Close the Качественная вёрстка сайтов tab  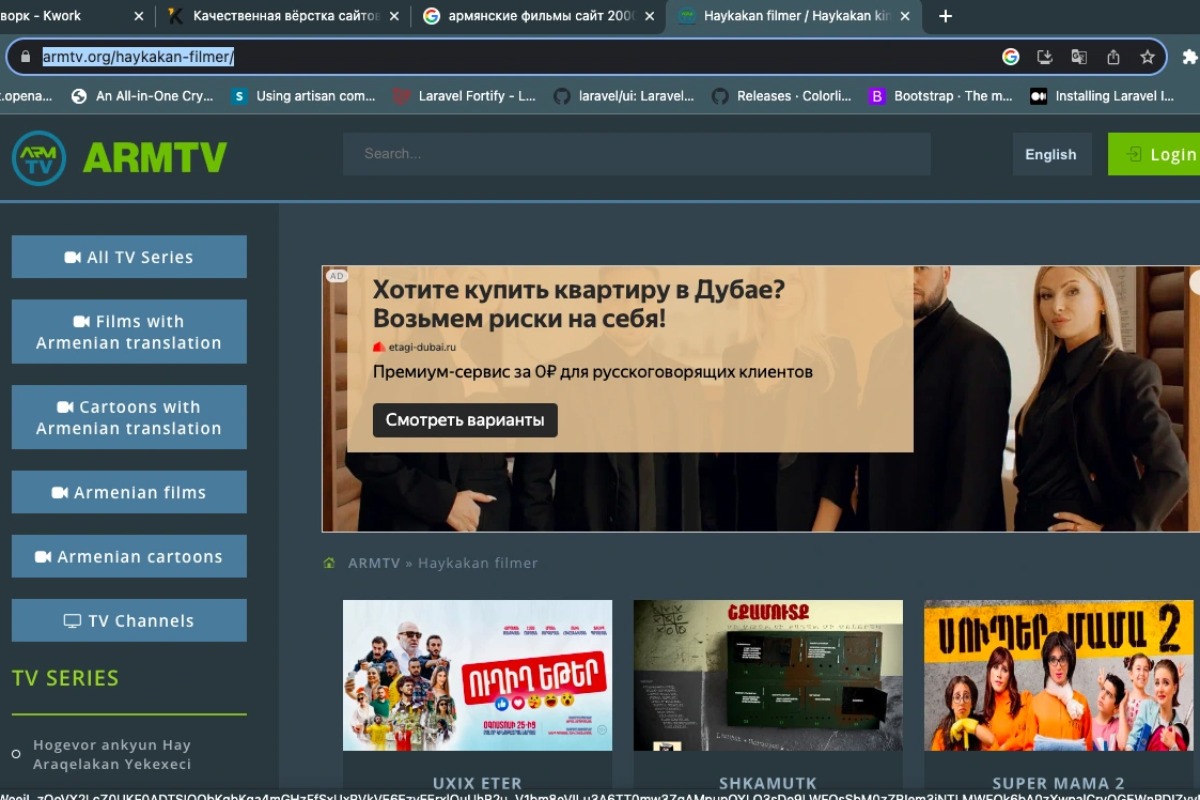pos(394,16)
